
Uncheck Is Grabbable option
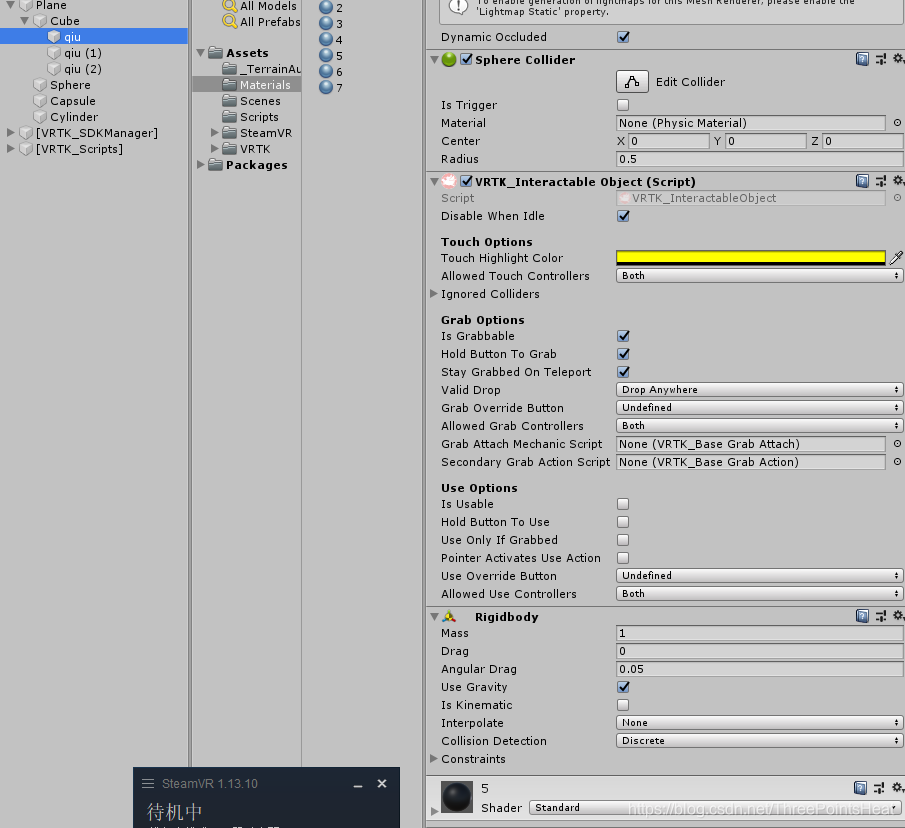(623, 336)
